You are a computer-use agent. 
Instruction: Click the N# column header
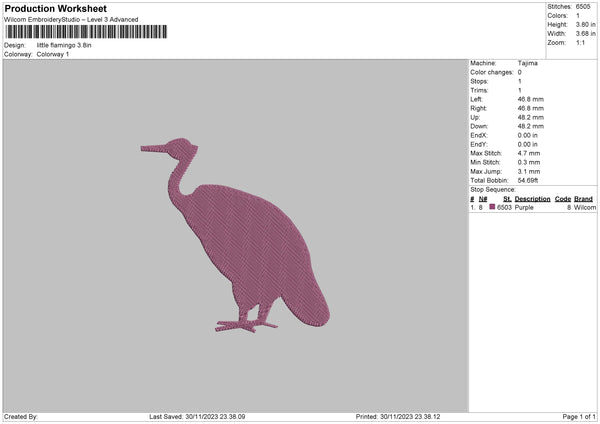pyautogui.click(x=483, y=198)
